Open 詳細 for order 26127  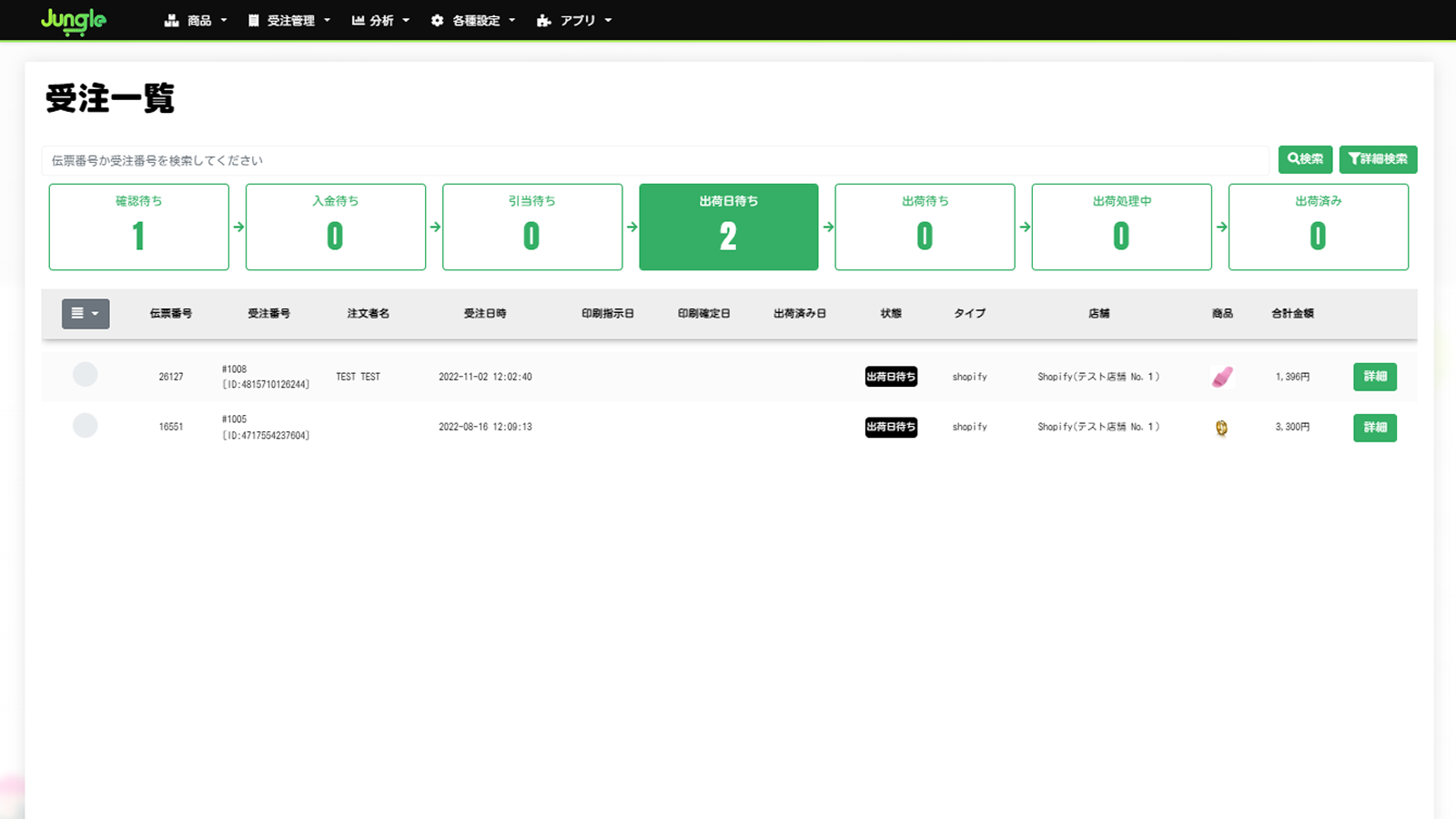point(1375,377)
